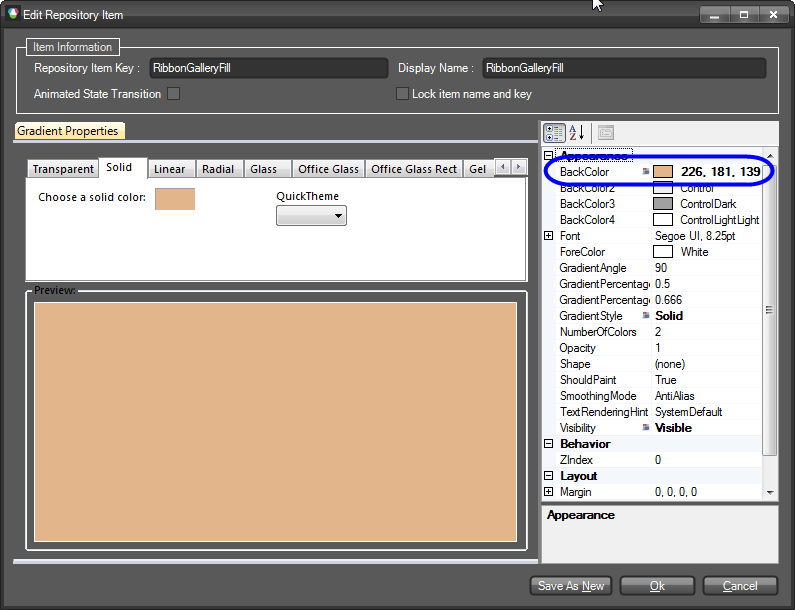Select the SmoothingMode AntiAlias value
Viewport: 795px width, 610px height.
coord(674,396)
